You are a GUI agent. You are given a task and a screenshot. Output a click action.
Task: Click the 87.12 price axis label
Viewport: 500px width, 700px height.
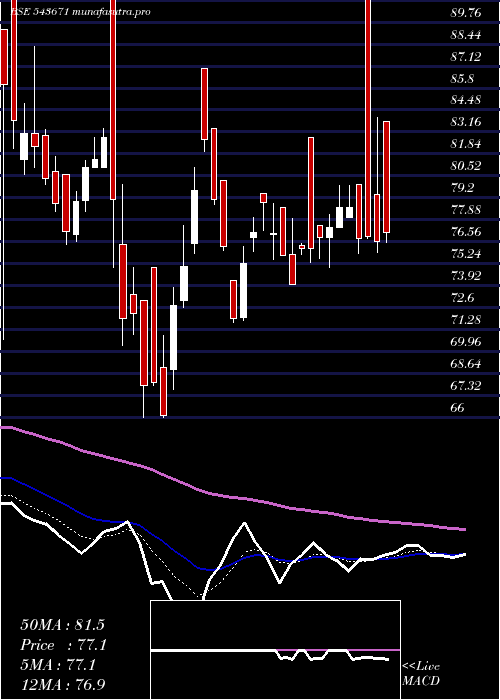point(466,57)
